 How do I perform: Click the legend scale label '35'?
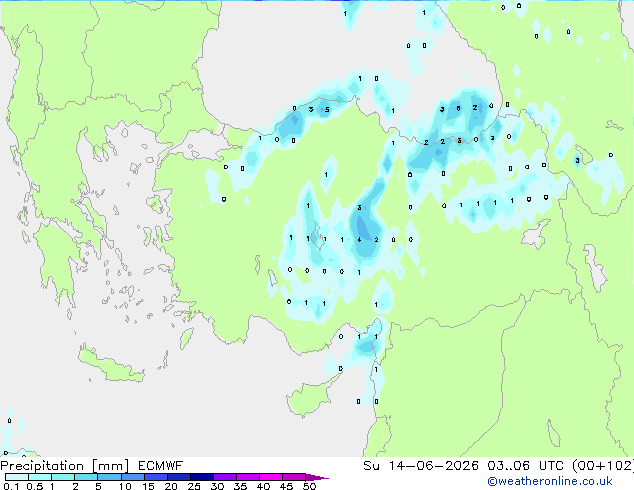point(240,486)
